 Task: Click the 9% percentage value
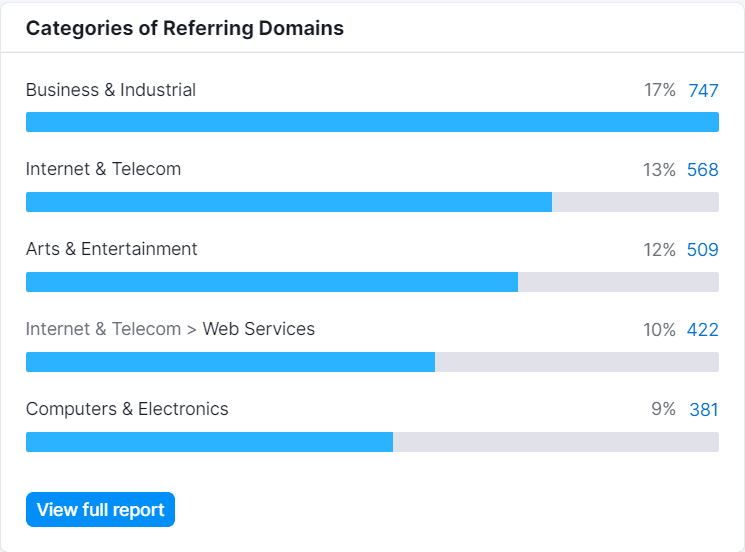[x=663, y=409]
